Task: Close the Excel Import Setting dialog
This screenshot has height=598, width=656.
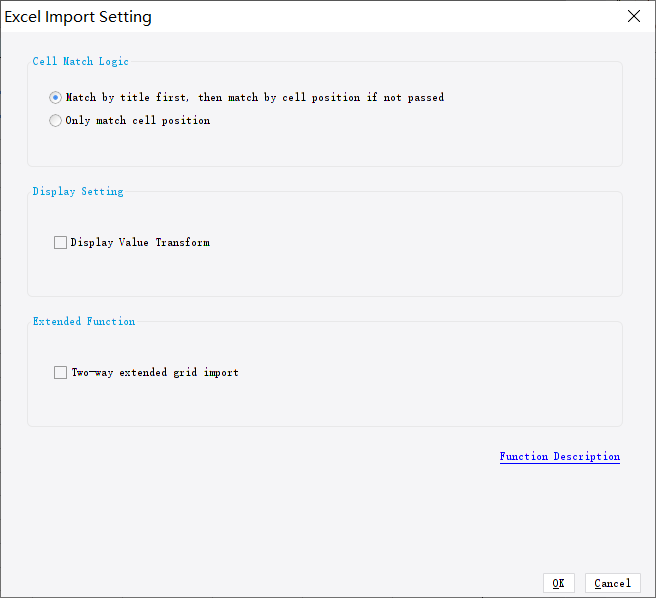Action: [x=633, y=17]
